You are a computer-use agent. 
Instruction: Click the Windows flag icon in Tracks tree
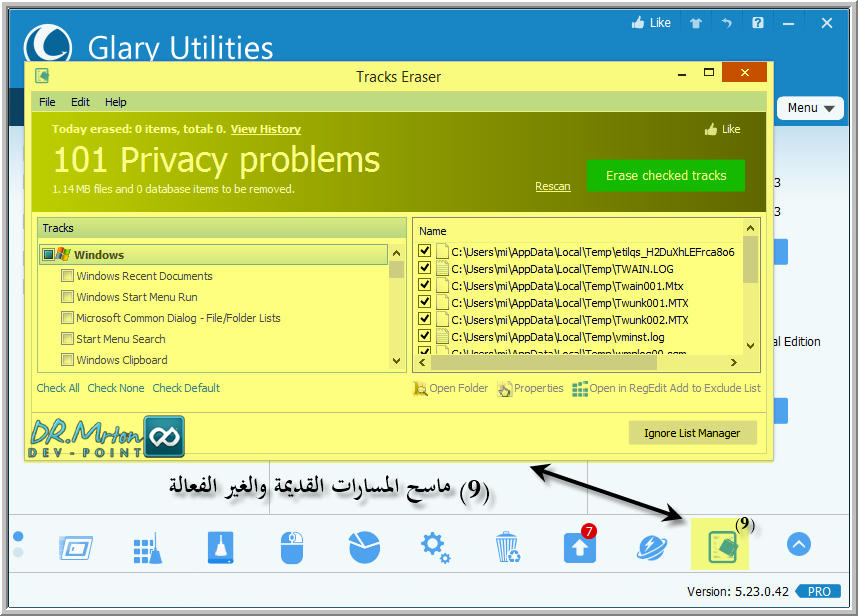[x=63, y=254]
